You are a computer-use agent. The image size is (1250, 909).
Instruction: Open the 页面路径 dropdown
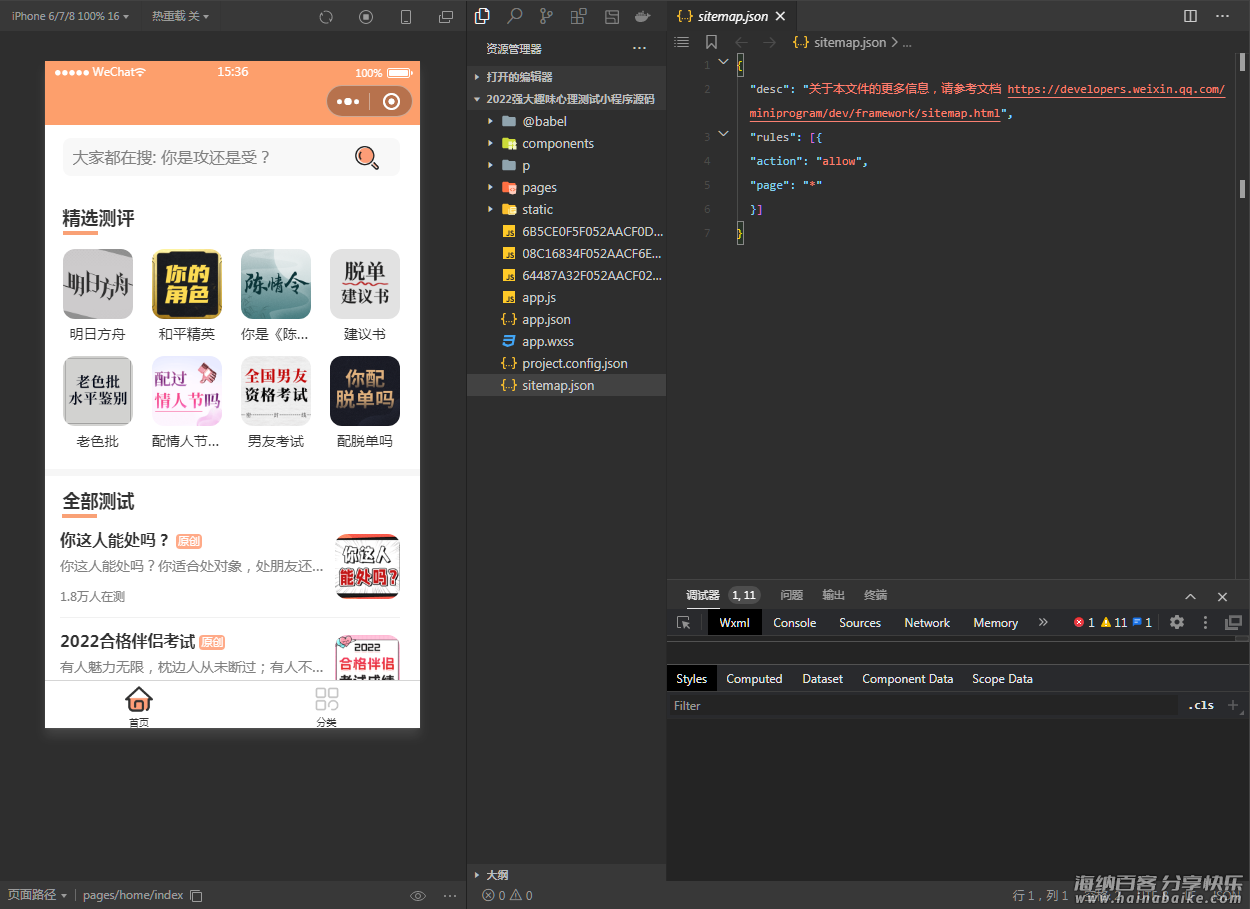pos(37,895)
